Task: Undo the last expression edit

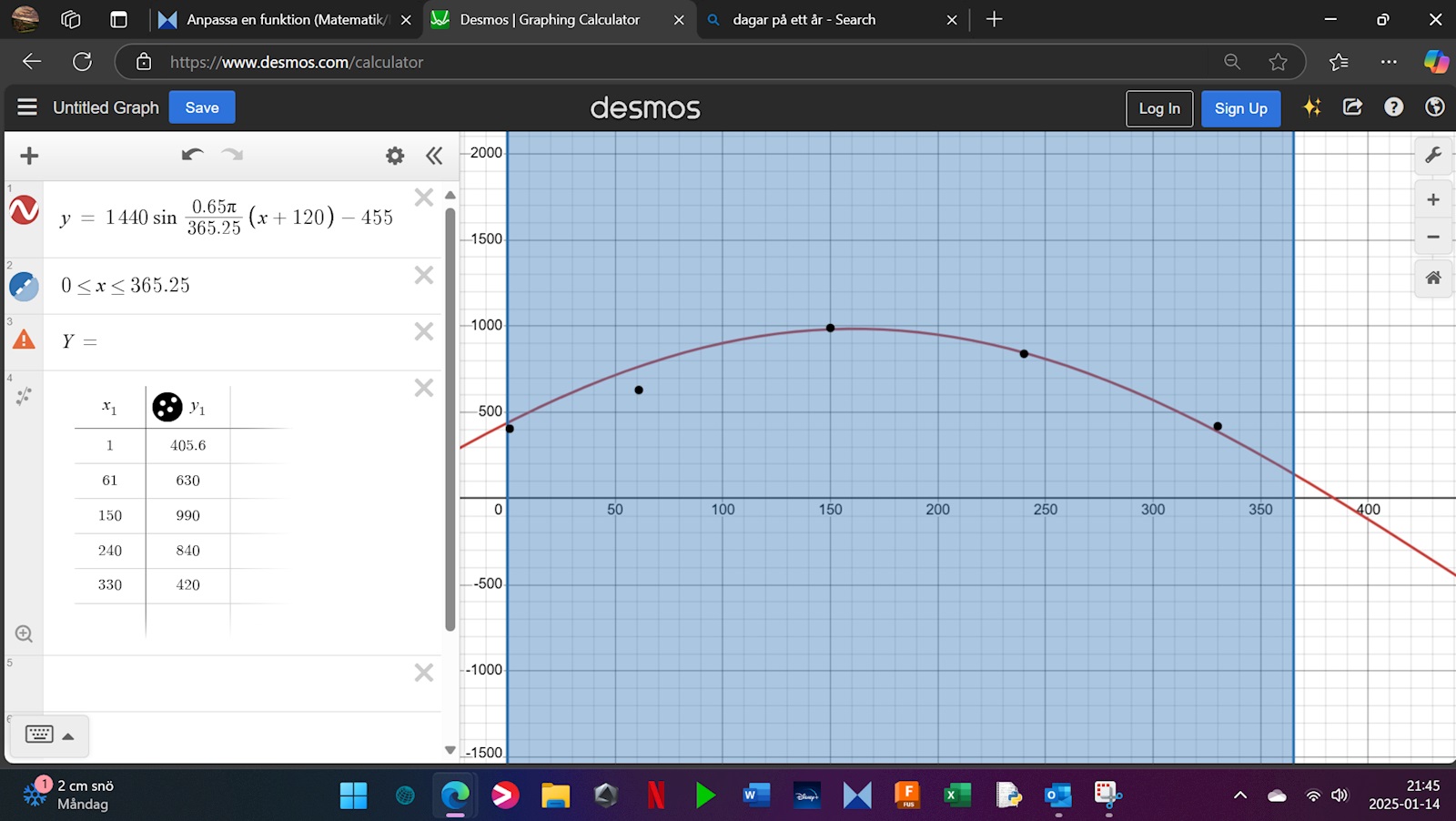Action: click(192, 155)
